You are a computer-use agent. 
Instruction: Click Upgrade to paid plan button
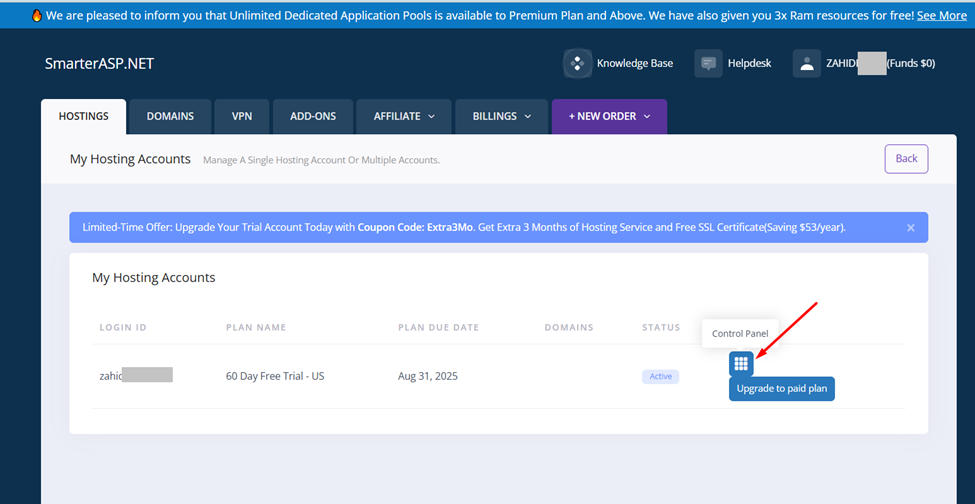(x=782, y=388)
